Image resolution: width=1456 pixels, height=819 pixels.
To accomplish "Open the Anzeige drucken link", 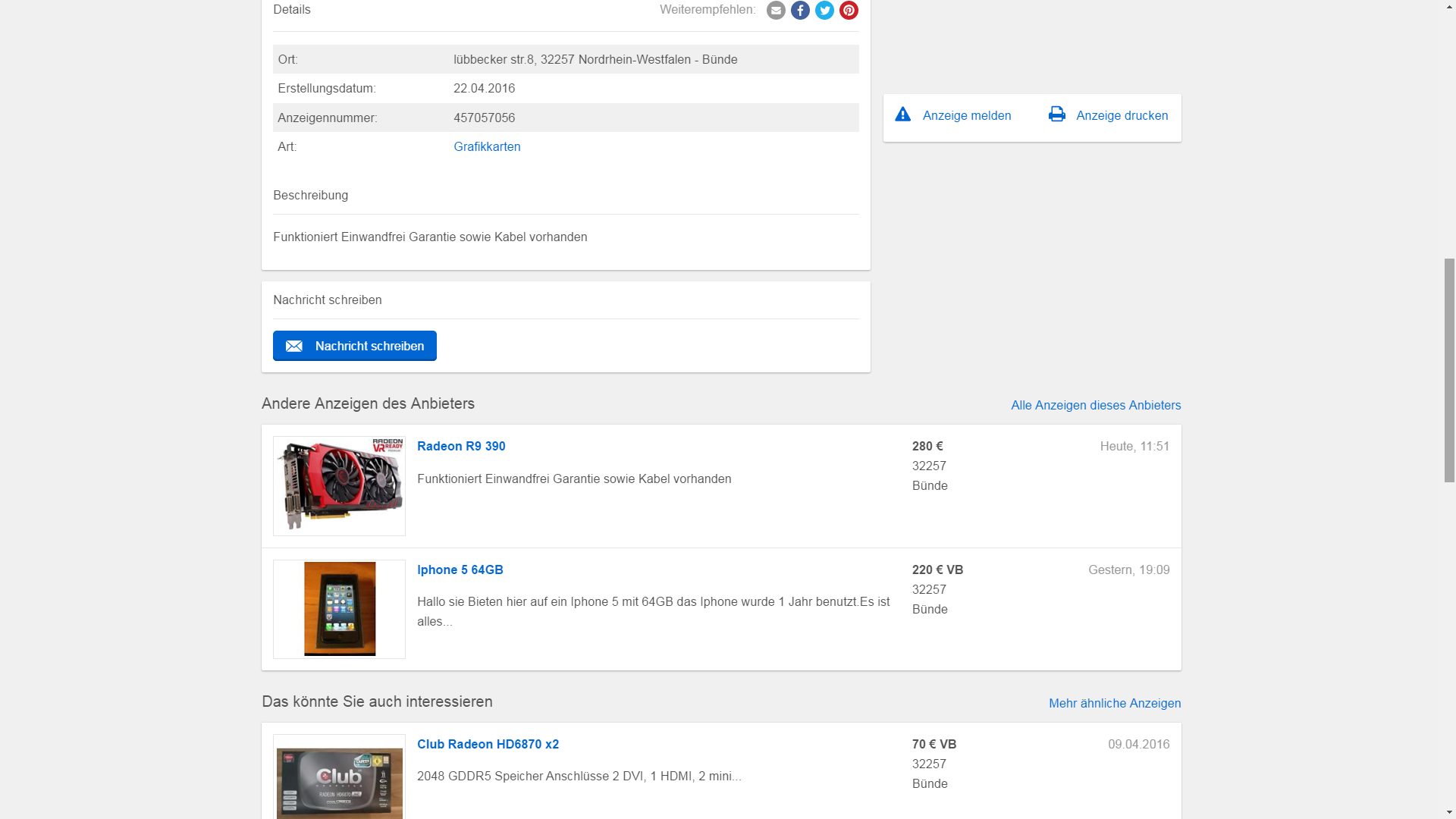I will (x=1122, y=115).
